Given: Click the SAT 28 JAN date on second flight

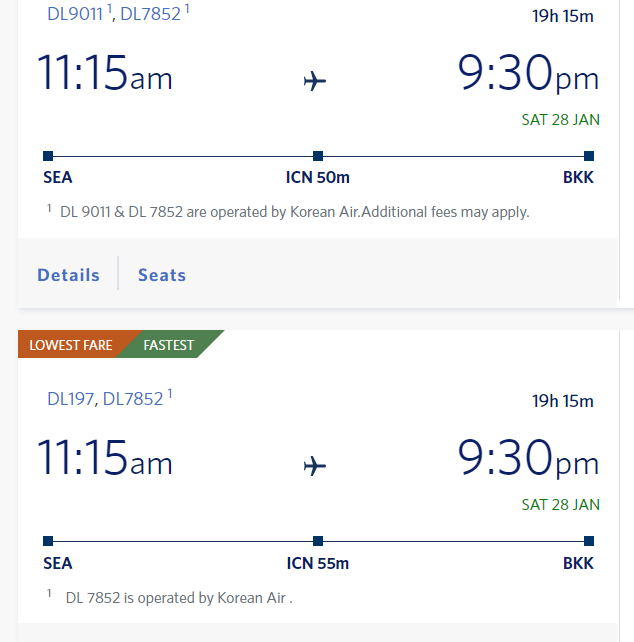Looking at the screenshot, I should click(x=560, y=504).
